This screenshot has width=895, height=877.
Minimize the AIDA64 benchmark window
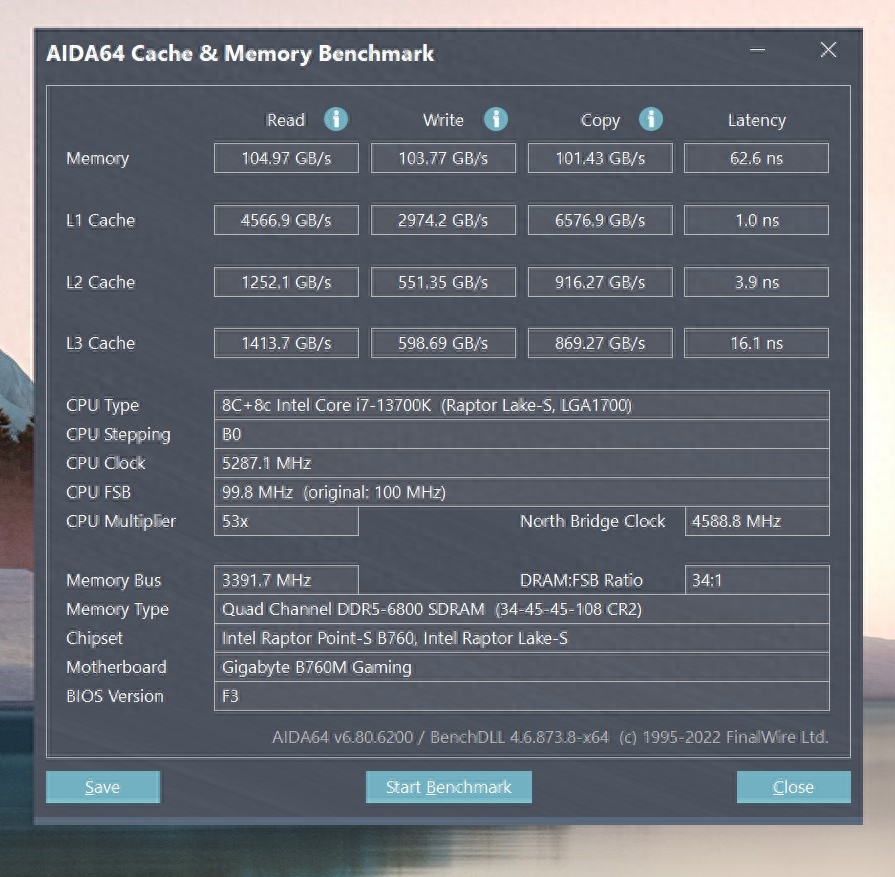pos(757,50)
